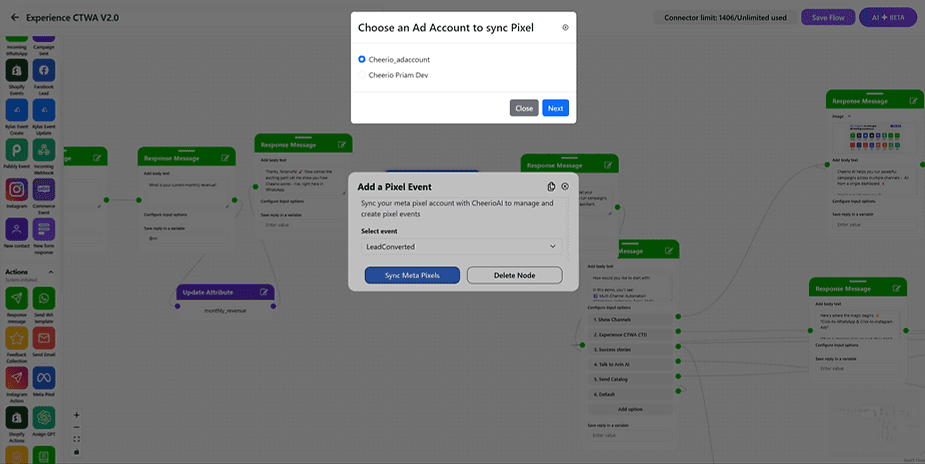Click the Delete Node button
The width and height of the screenshot is (925, 464).
pyautogui.click(x=514, y=275)
